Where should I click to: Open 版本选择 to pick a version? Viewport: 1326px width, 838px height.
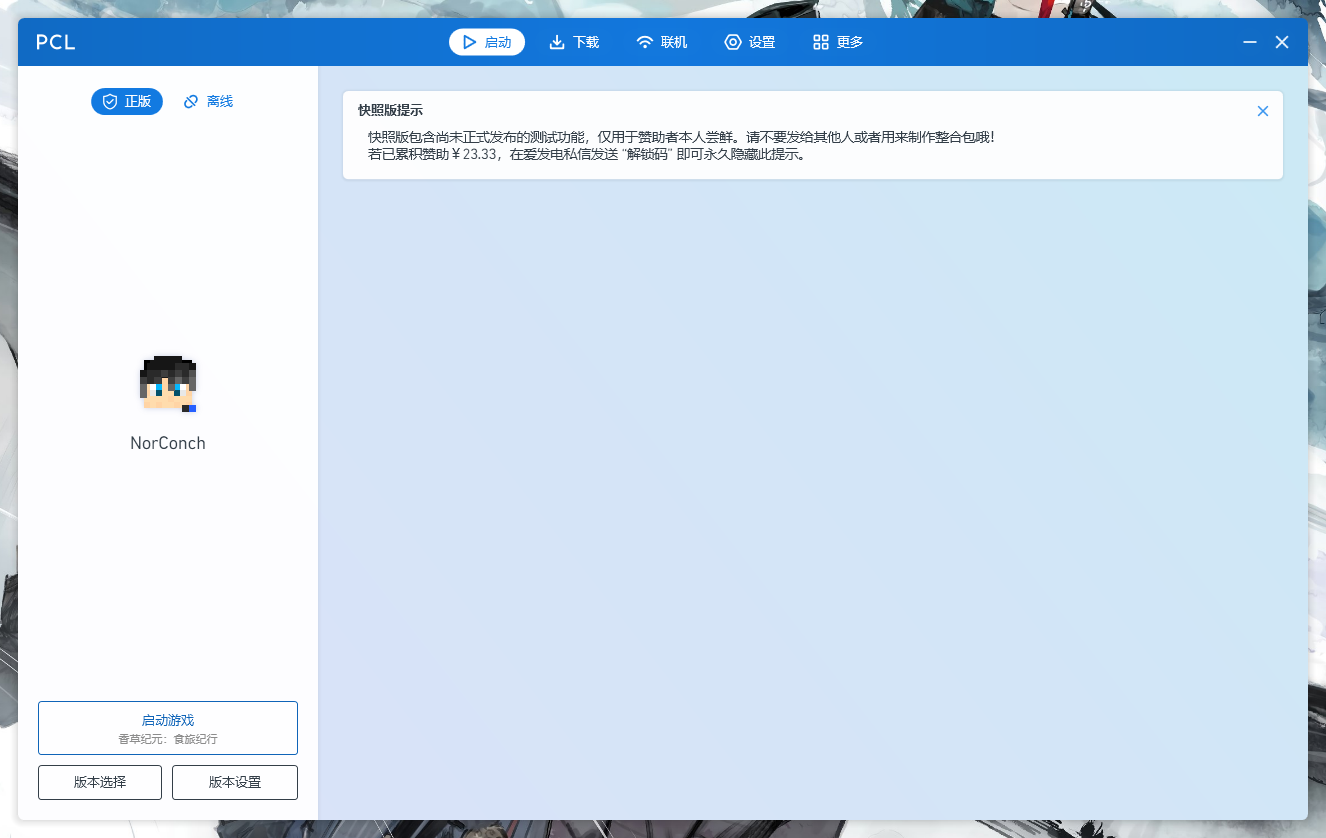(100, 782)
